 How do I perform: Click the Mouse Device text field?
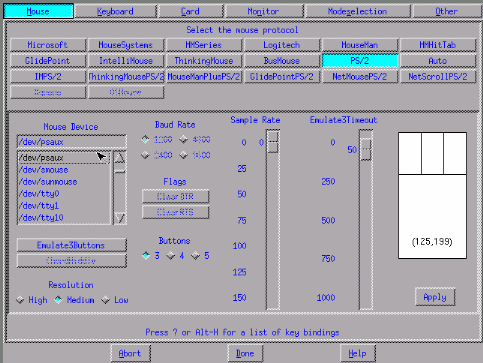coord(72,142)
